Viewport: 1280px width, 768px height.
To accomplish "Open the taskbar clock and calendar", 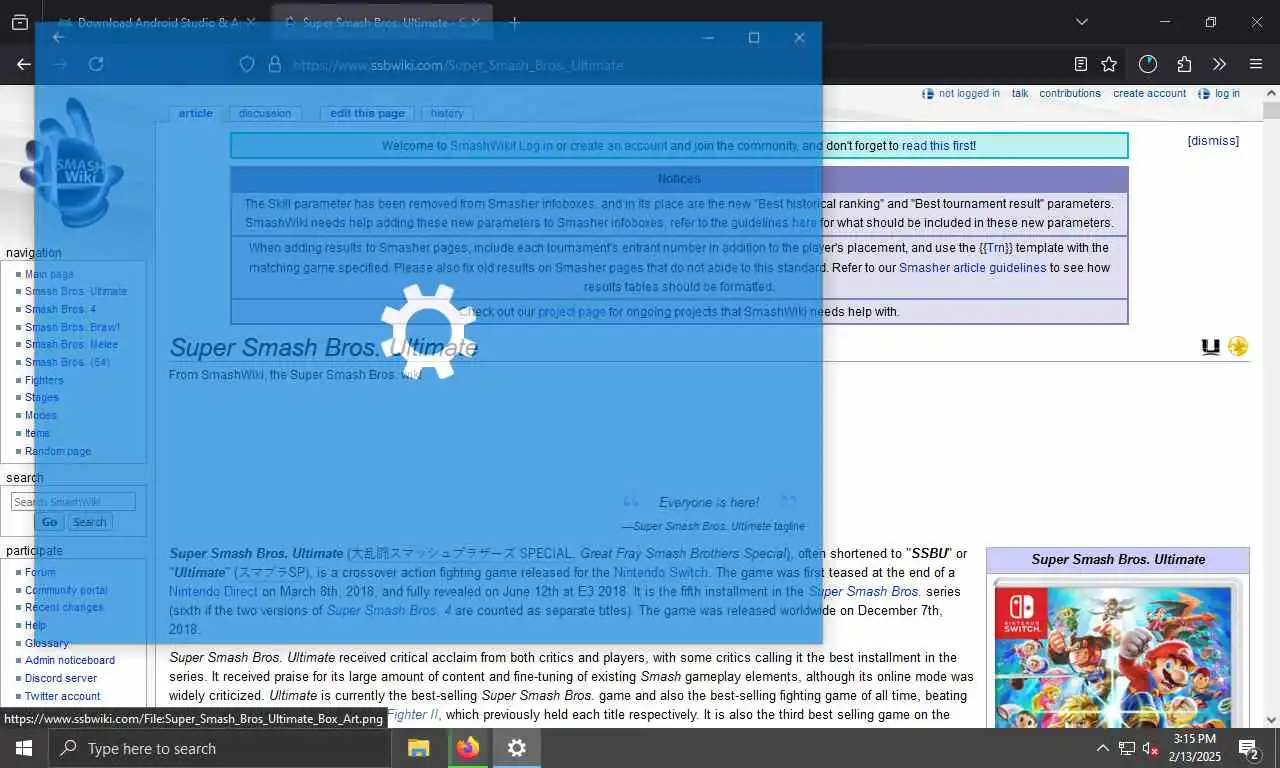I will 1195,748.
